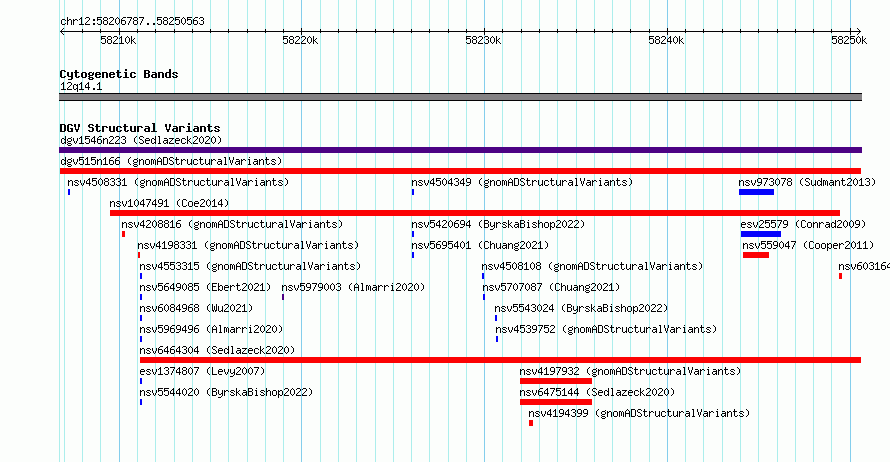Viewport: 890px width, 462px height.
Task: Select the 12q14.1 cytogenetic band bar
Action: tap(460, 97)
